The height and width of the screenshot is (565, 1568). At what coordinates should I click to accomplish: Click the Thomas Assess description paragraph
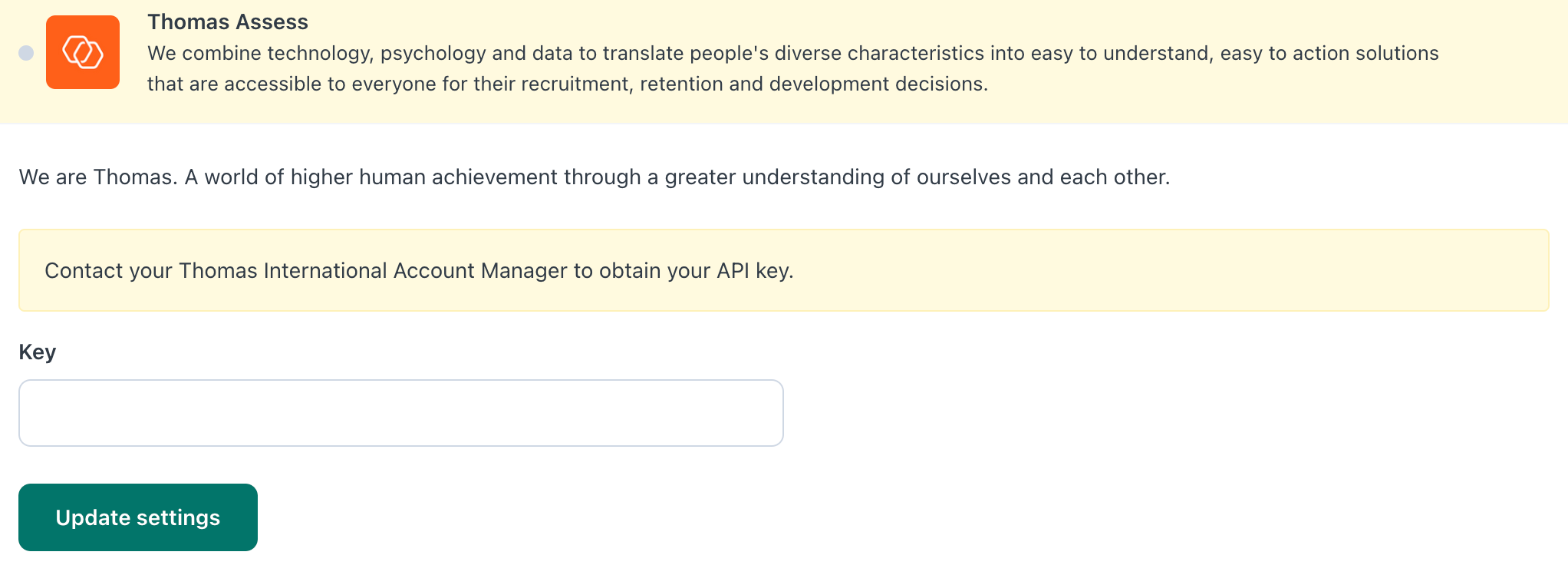pyautogui.click(x=793, y=68)
